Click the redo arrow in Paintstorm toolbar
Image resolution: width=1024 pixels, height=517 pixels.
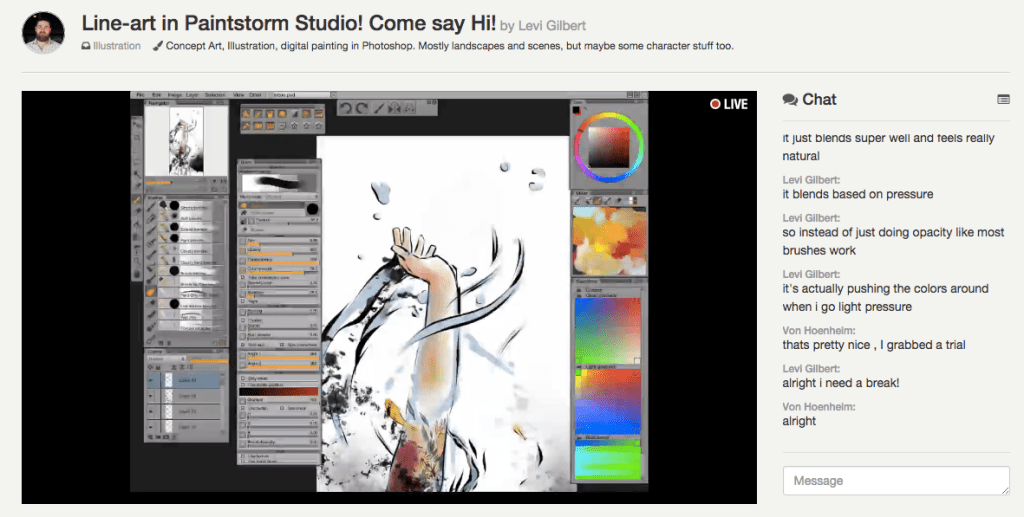361,108
